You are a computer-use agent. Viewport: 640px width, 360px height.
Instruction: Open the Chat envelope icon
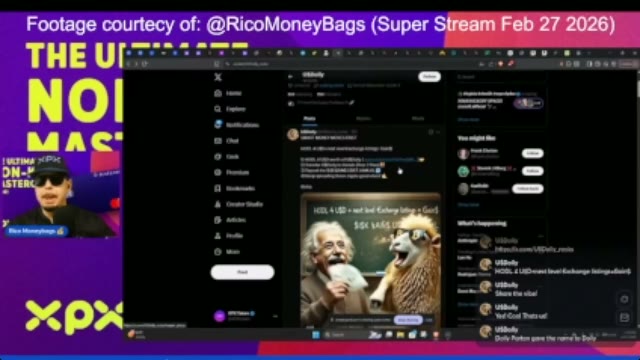[218, 141]
